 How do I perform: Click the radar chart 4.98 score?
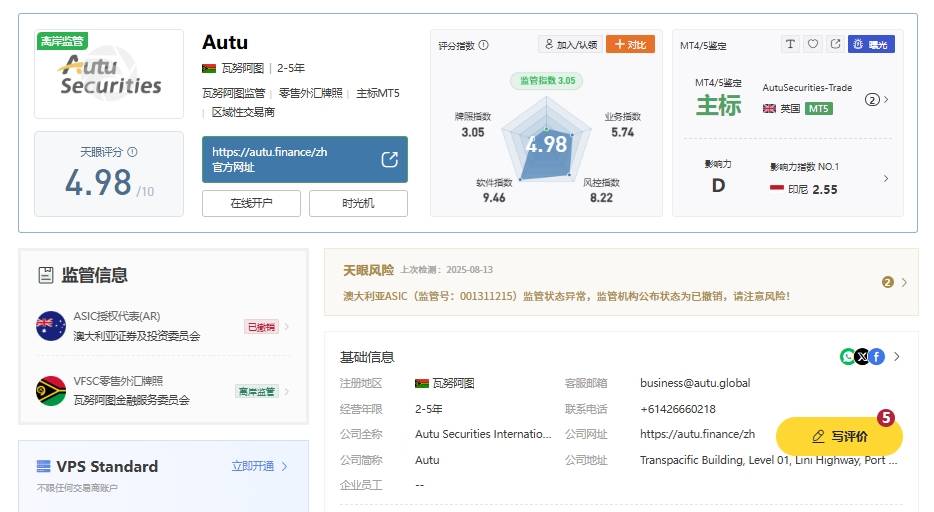tap(546, 143)
